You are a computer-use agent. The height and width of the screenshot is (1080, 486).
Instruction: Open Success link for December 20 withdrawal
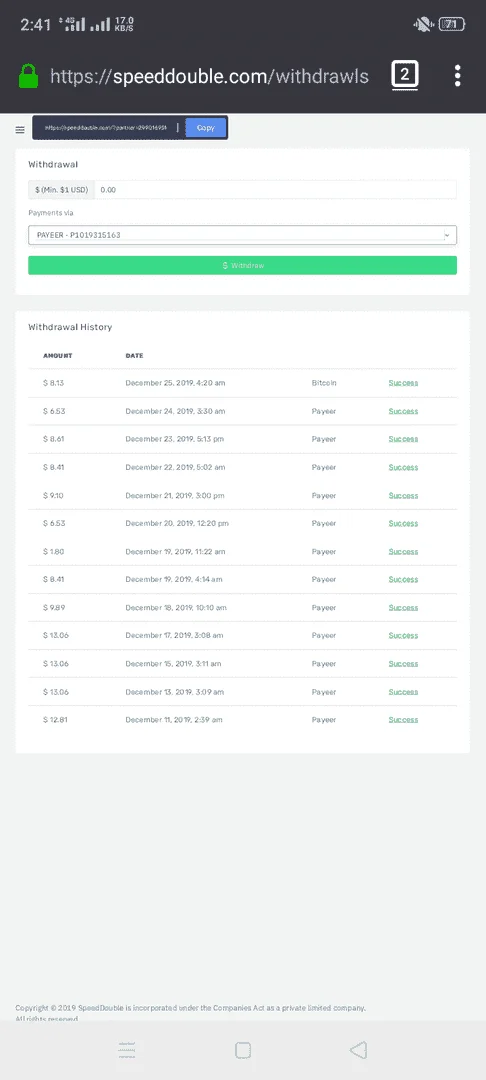pyautogui.click(x=403, y=523)
